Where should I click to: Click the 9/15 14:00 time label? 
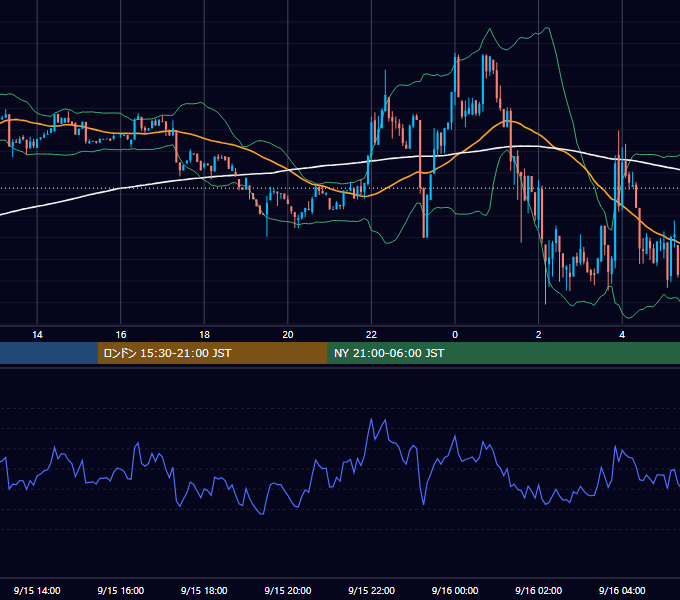[x=37, y=590]
